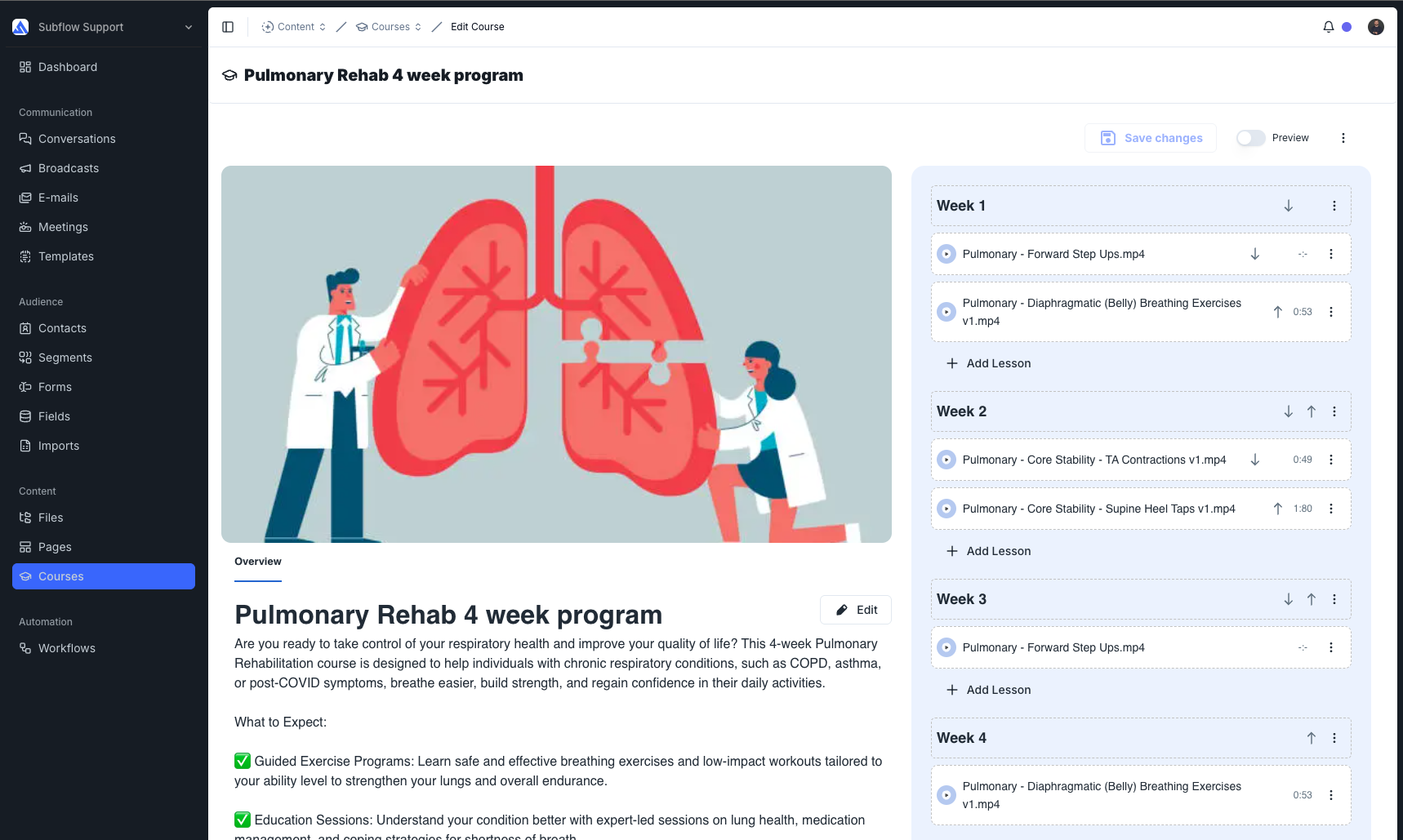Open the user avatar menu
The image size is (1403, 840).
1376,27
